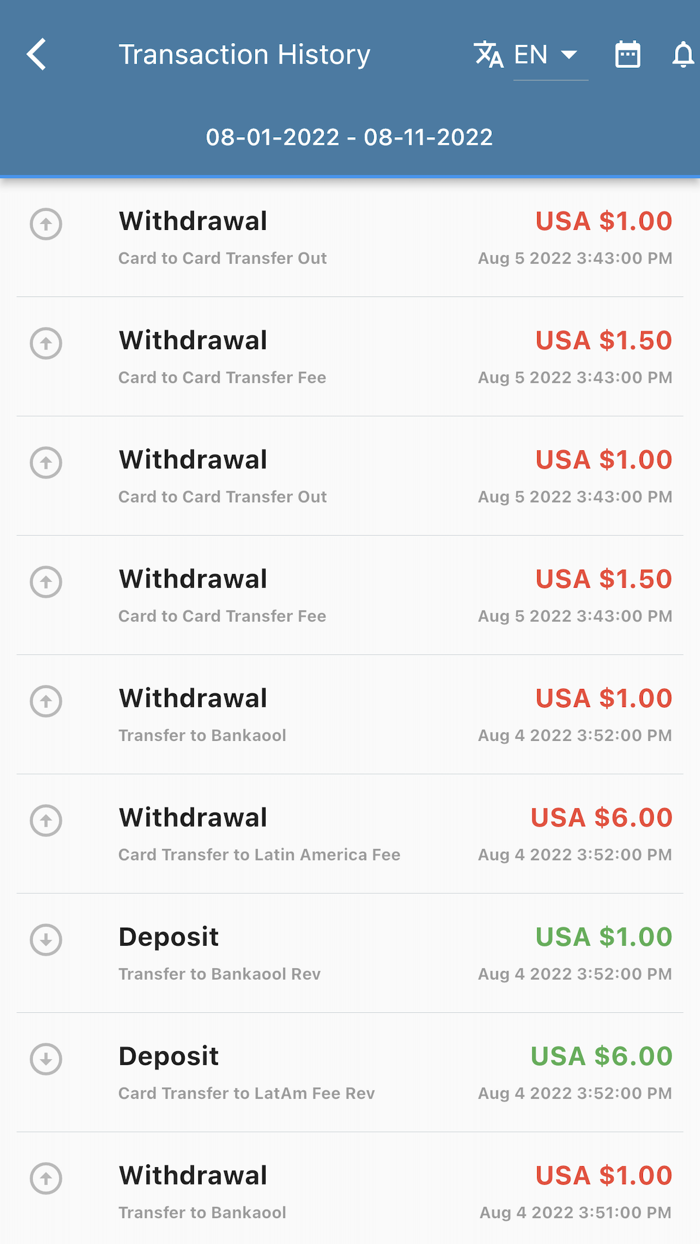Open the calendar date picker icon
This screenshot has width=700, height=1244.
coord(628,54)
